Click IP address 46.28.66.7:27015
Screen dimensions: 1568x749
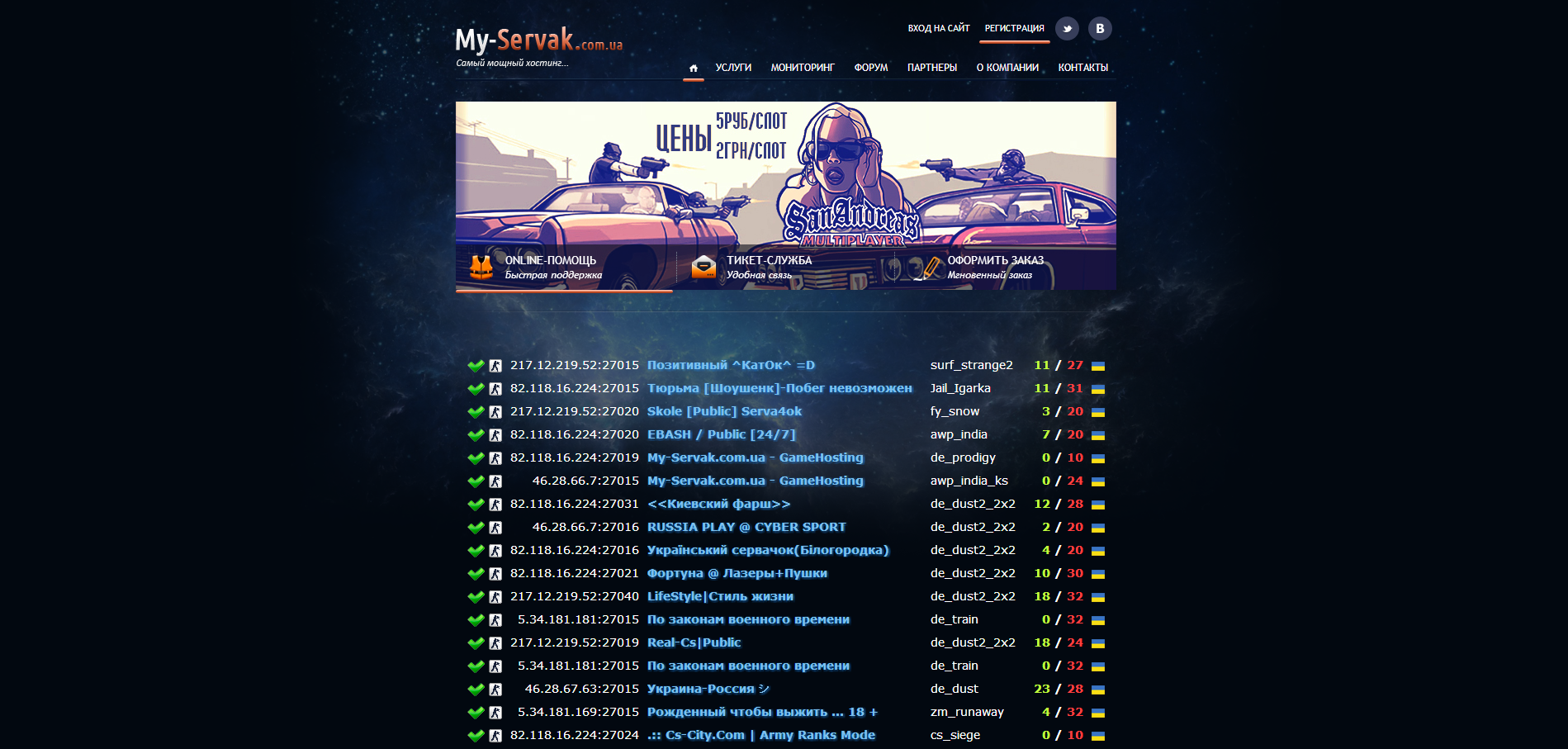point(585,481)
